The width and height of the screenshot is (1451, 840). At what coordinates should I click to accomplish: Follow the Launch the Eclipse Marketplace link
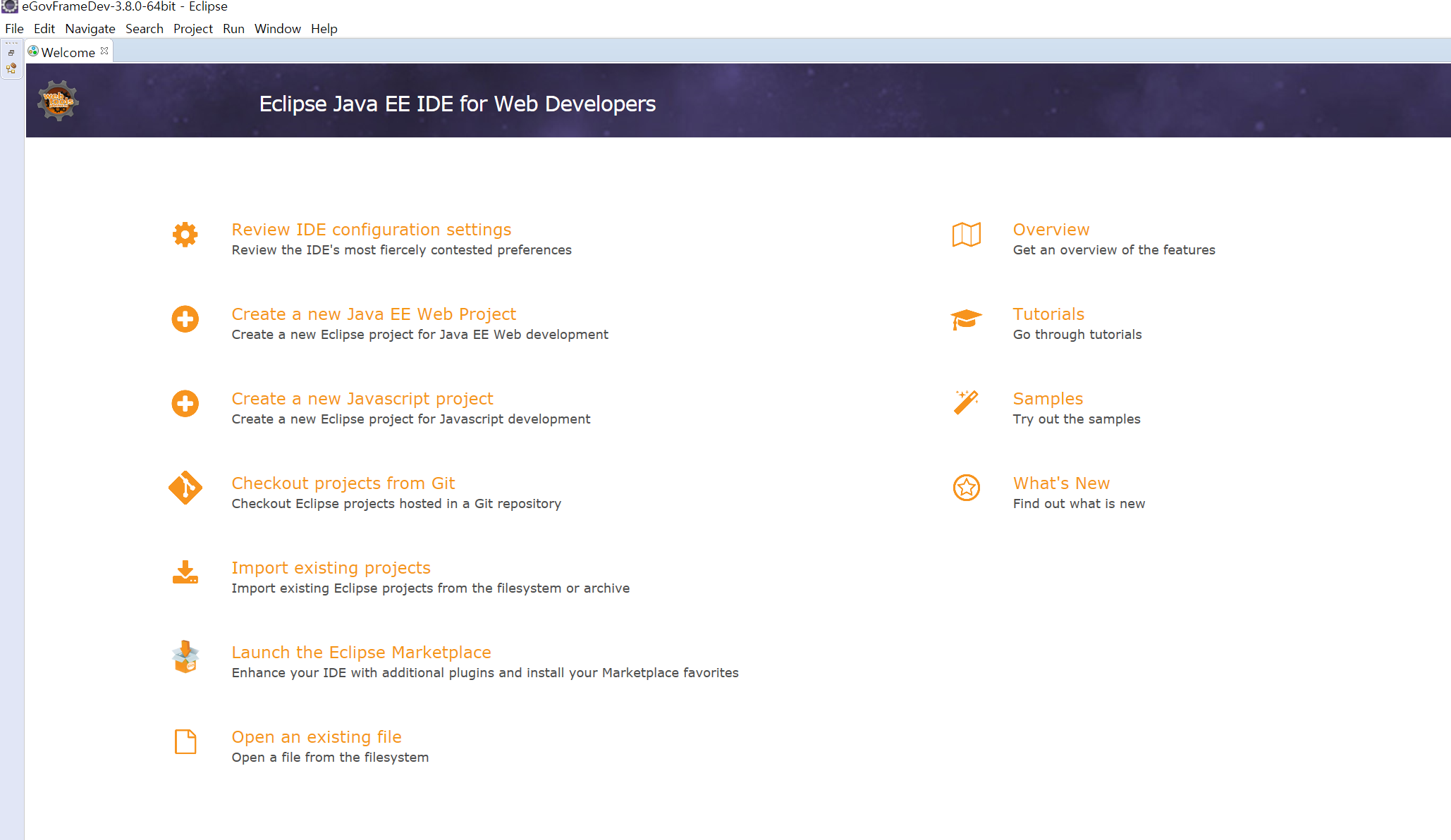[x=361, y=653]
